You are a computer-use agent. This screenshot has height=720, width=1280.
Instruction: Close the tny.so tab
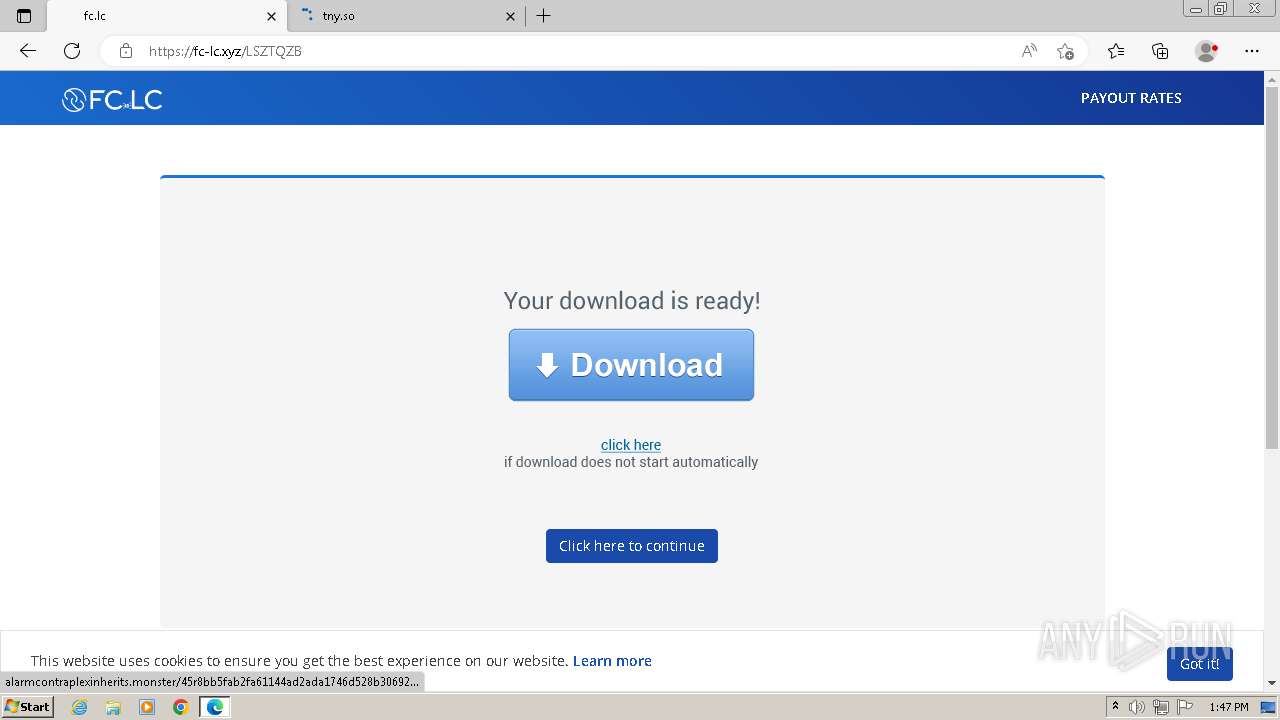click(x=510, y=16)
